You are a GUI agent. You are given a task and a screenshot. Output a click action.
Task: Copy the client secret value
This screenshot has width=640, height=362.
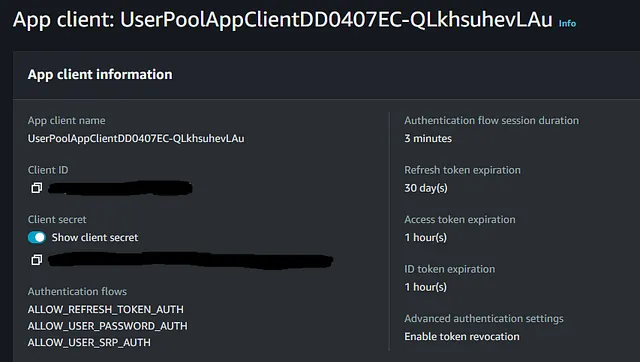pyautogui.click(x=37, y=260)
